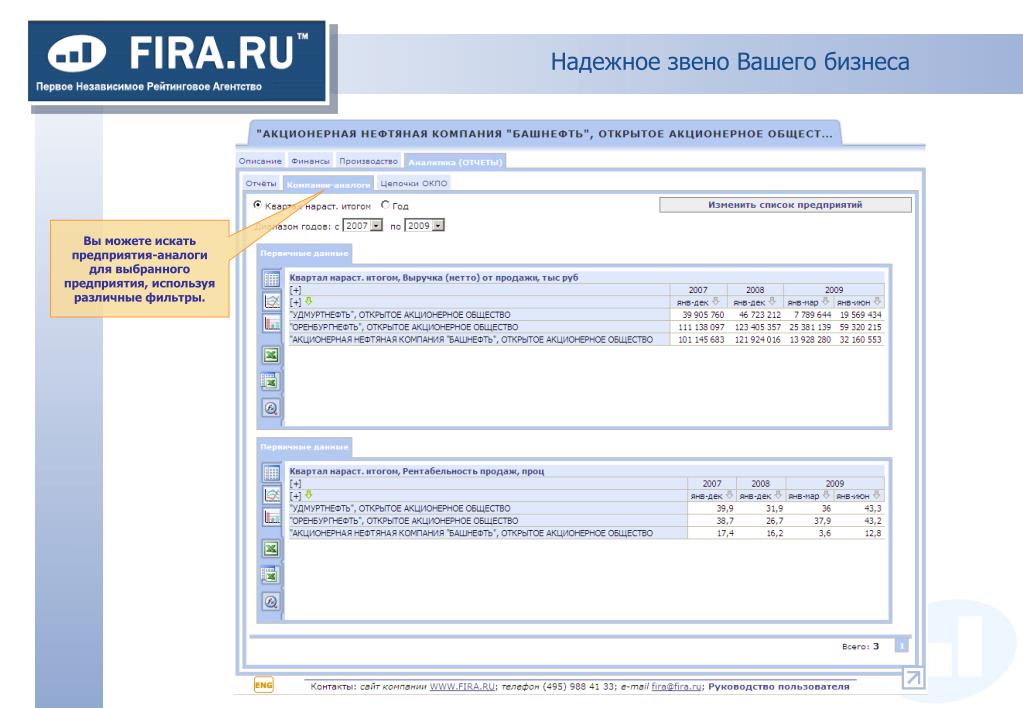Select БАШНЕФТЬ row in the Рентабельность продаж table
Viewport: 1023px width, 708px height.
(x=586, y=533)
